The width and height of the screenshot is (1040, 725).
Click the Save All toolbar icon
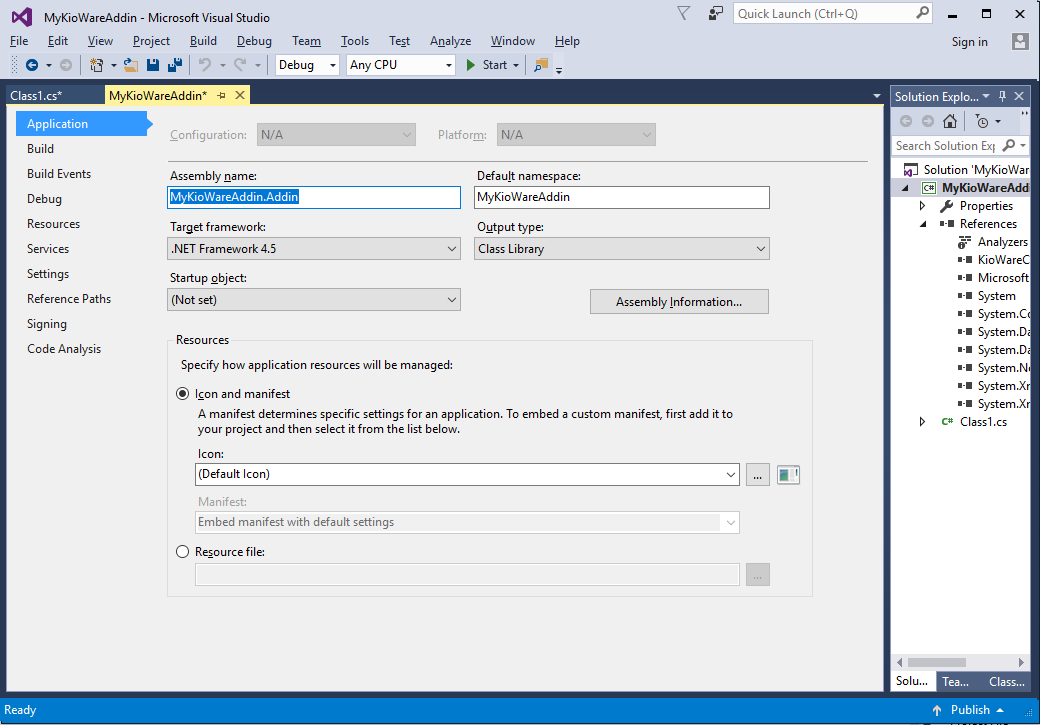[175, 65]
